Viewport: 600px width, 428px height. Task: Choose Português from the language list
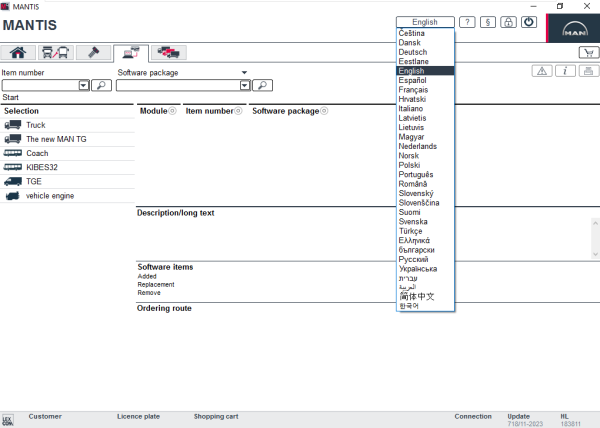425,174
